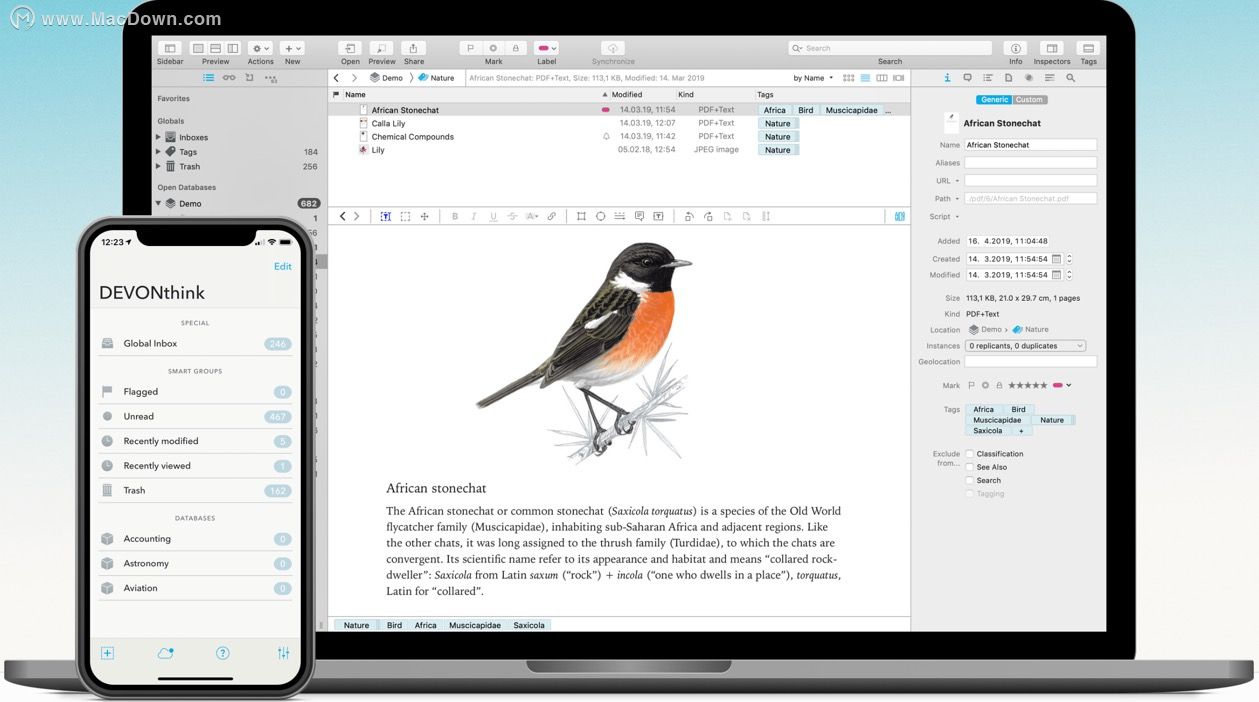Toggle the lock mark button in toolbar
Viewport: 1259px width, 702px height.
pos(515,48)
